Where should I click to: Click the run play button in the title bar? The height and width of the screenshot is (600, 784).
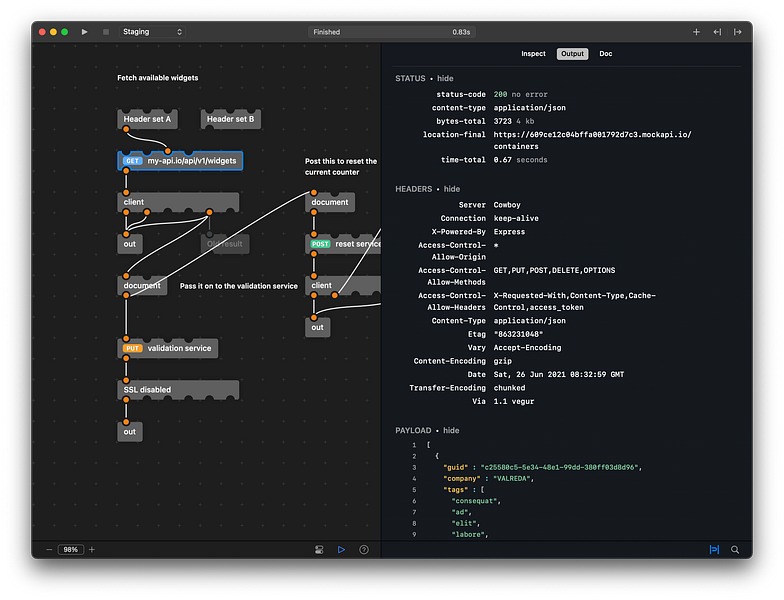coord(84,32)
